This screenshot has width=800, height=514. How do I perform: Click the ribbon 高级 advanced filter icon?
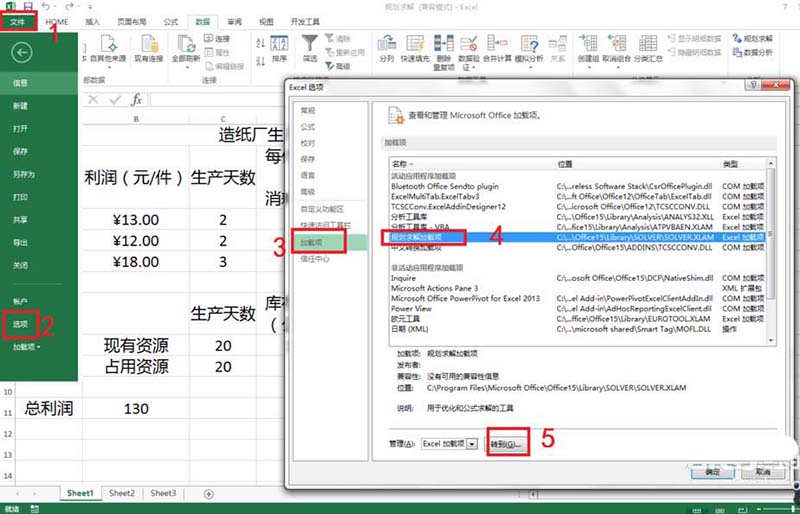(338, 66)
